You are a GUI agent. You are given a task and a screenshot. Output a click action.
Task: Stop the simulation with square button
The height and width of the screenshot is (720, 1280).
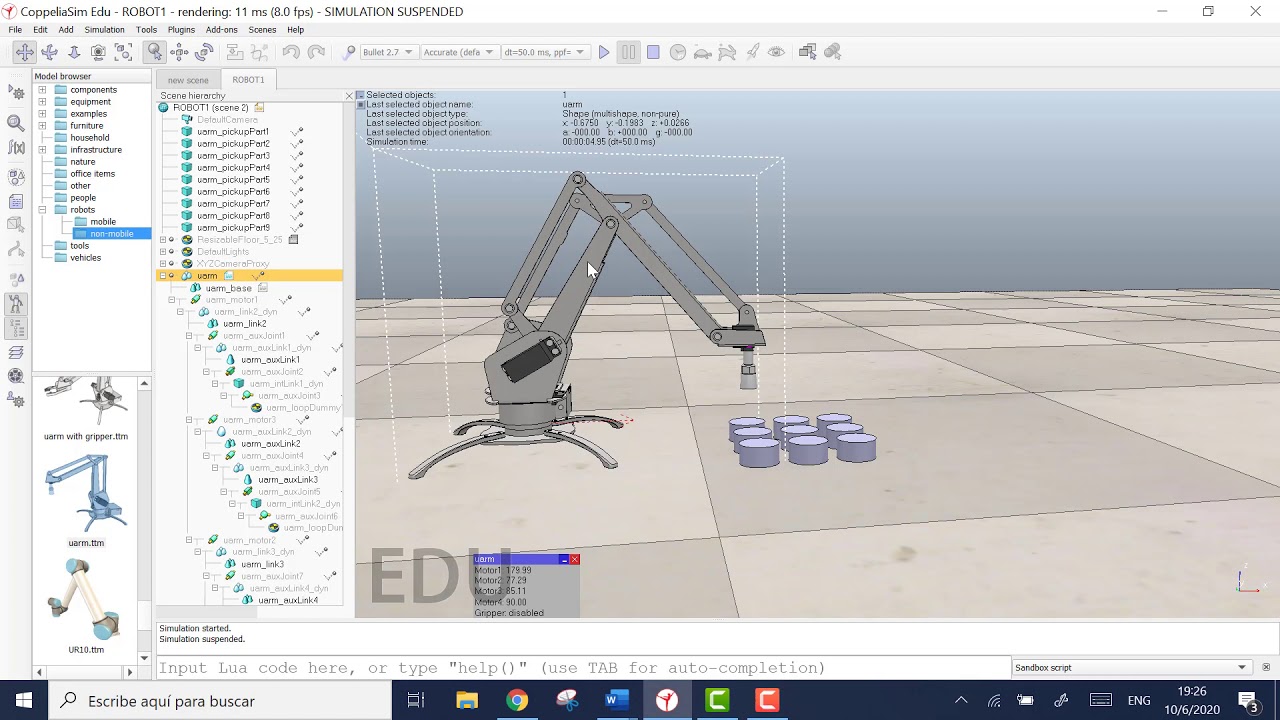tap(653, 52)
